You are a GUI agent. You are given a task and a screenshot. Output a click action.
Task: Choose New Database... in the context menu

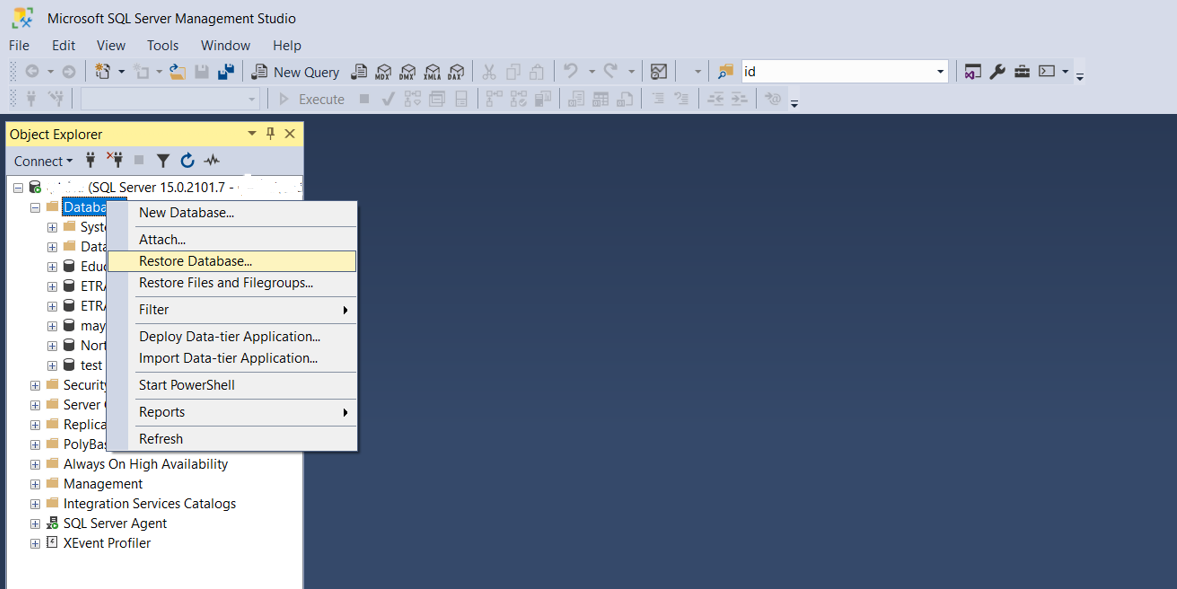(x=187, y=212)
